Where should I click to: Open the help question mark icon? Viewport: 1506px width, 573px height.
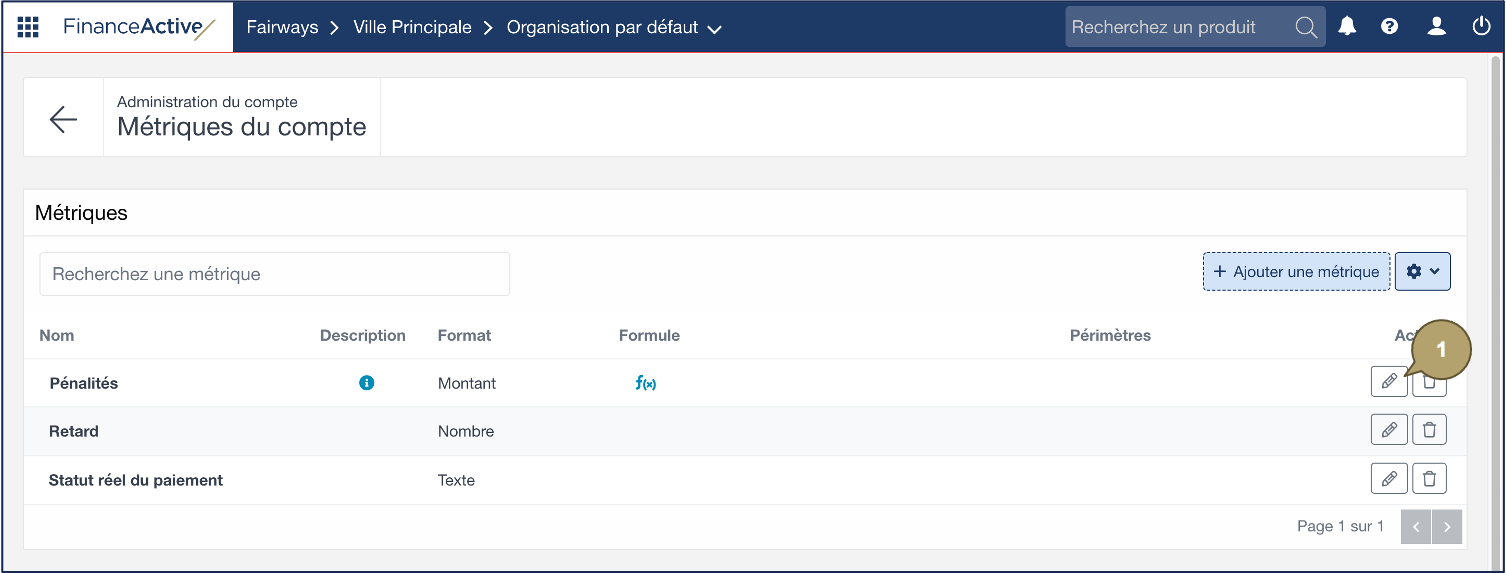(x=1389, y=27)
